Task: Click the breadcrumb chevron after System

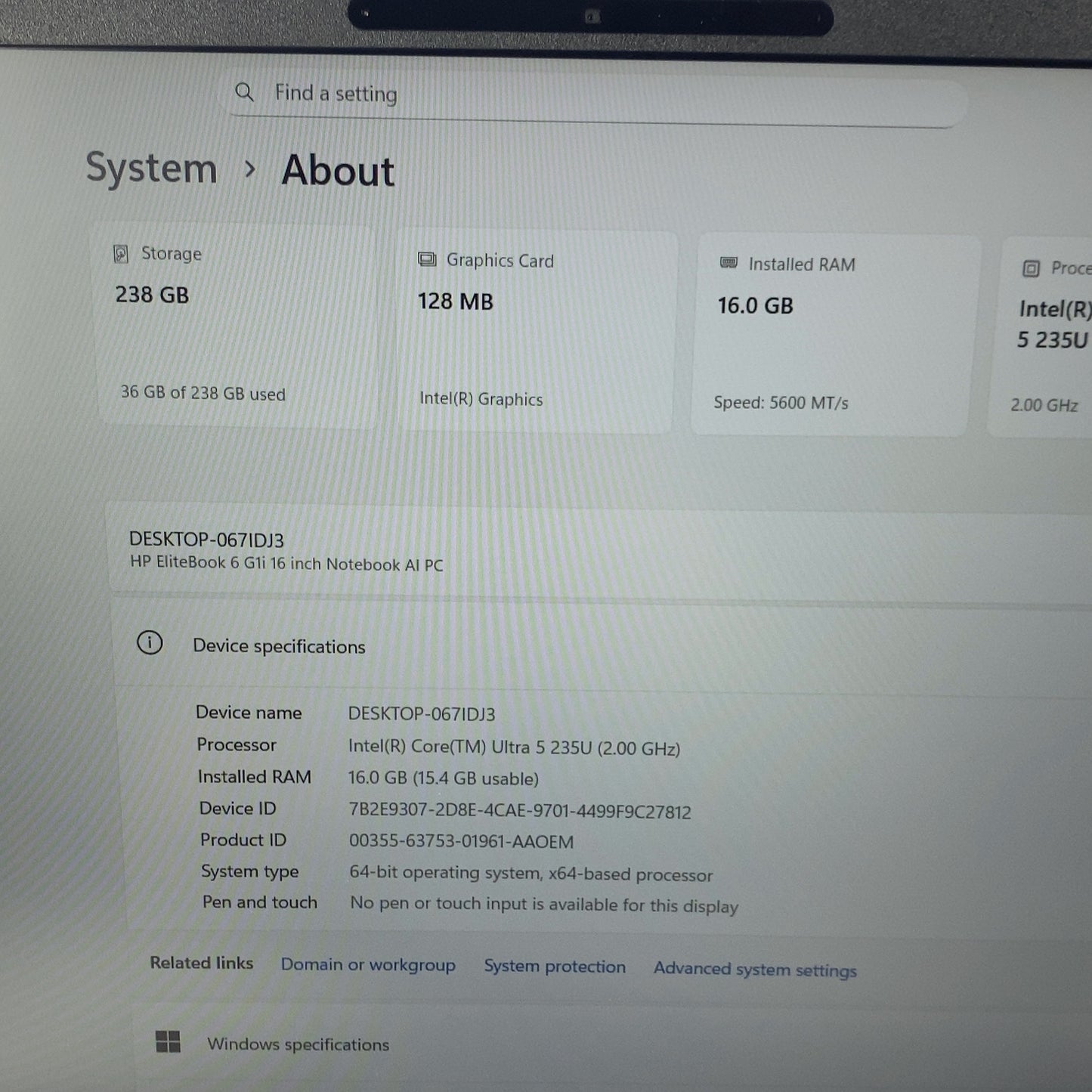Action: click(x=250, y=169)
